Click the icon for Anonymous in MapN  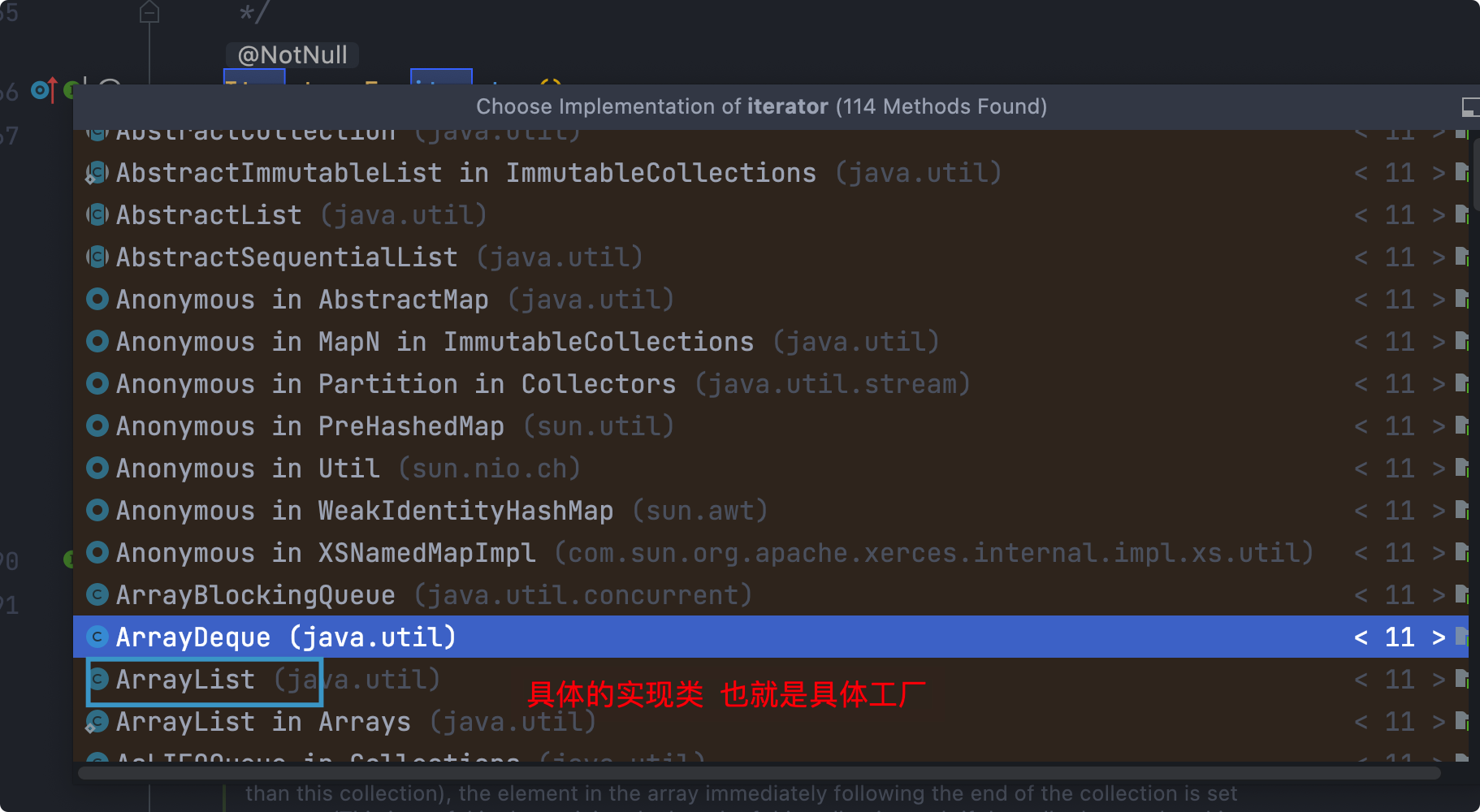(x=97, y=342)
